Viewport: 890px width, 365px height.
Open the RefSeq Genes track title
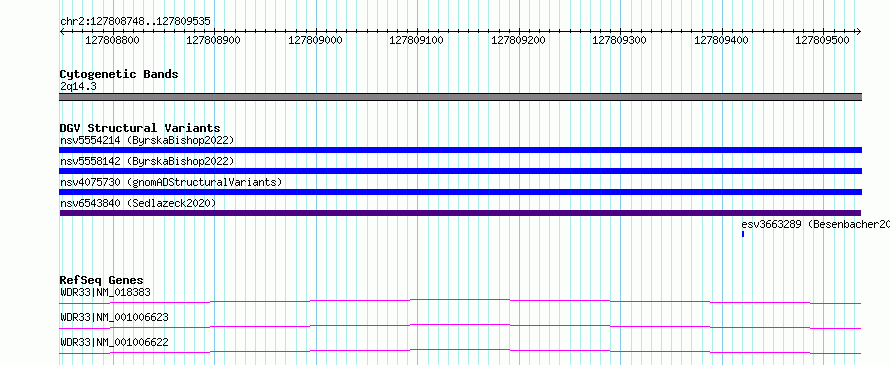click(102, 280)
